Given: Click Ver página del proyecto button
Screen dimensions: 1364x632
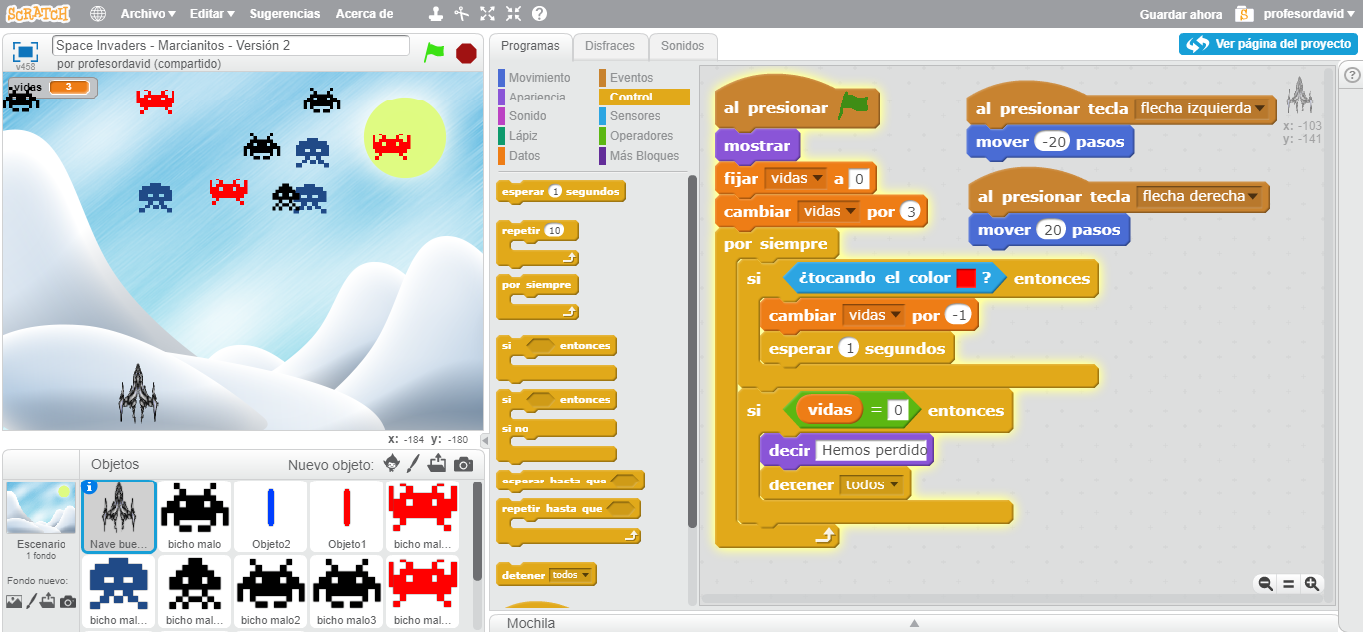Looking at the screenshot, I should (x=1268, y=44).
